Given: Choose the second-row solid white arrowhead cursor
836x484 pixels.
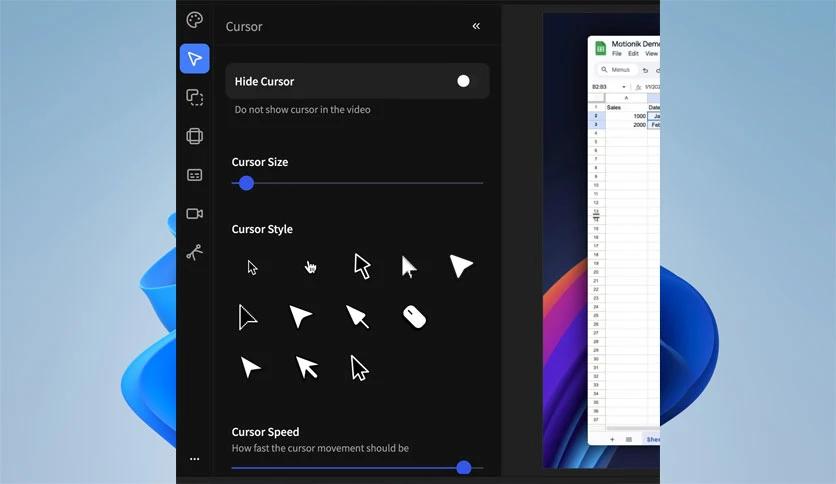Looking at the screenshot, I should (x=301, y=316).
